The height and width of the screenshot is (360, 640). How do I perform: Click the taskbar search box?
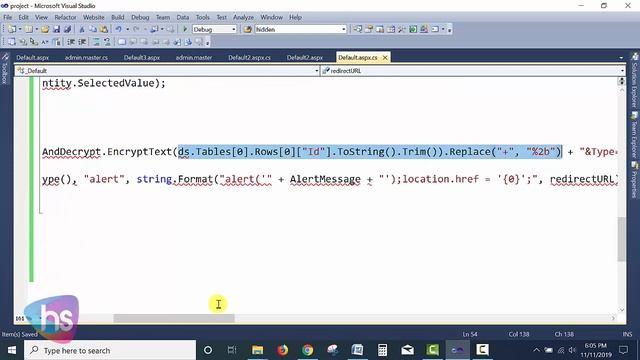110,350
